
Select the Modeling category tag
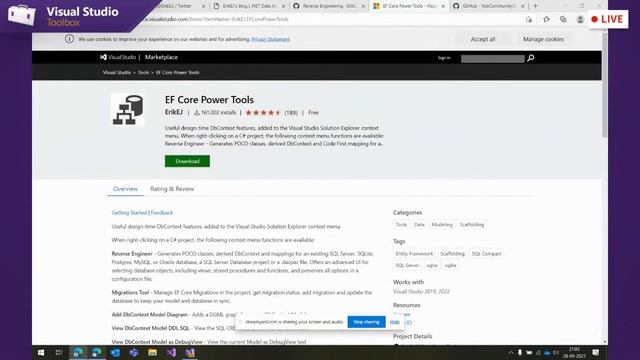coord(442,225)
